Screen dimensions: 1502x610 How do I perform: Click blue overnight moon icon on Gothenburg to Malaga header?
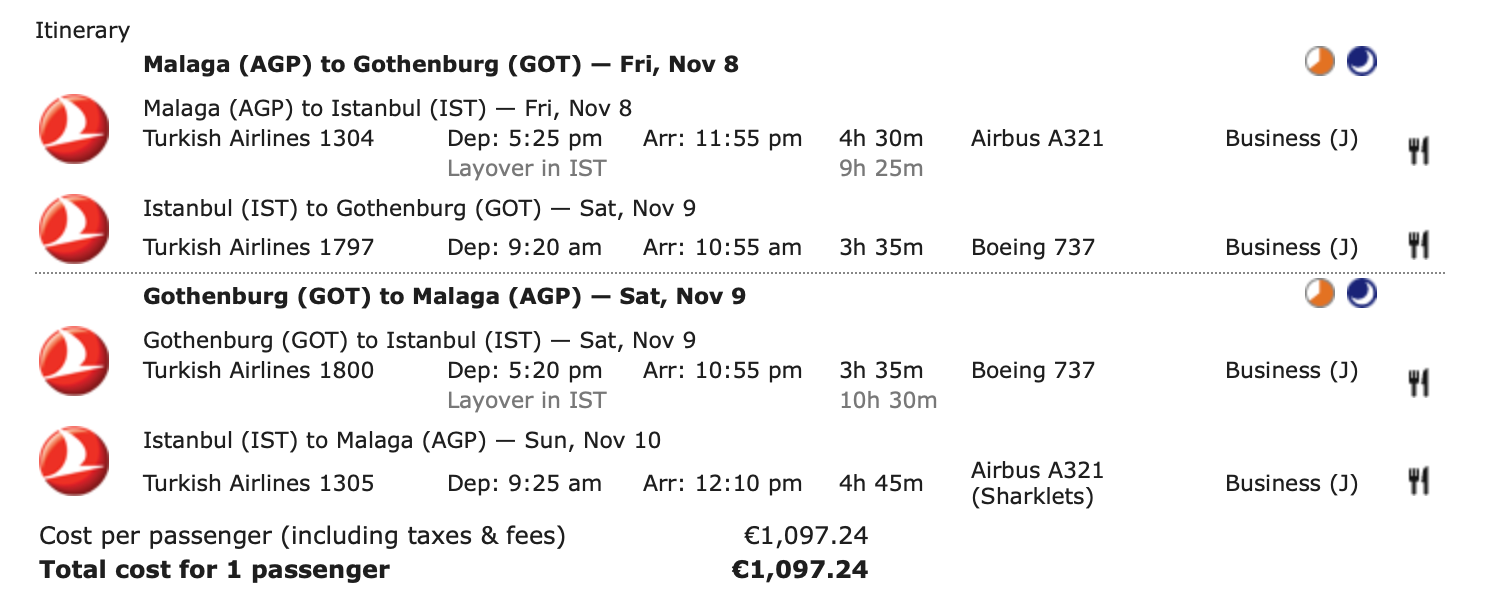[x=1361, y=293]
